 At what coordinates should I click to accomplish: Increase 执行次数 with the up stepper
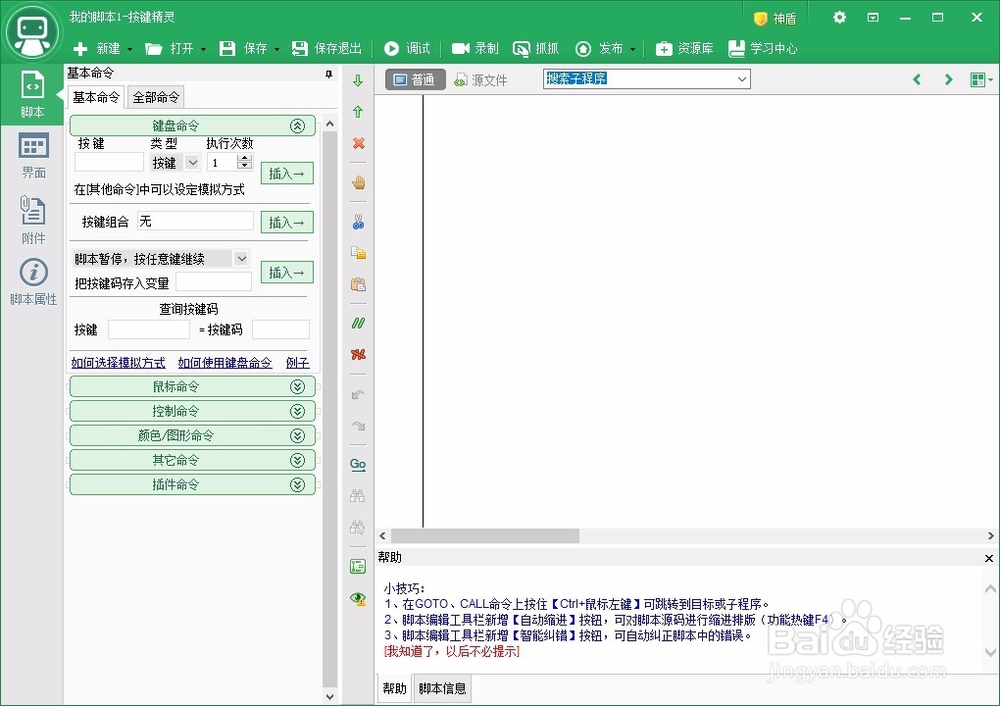[x=245, y=157]
